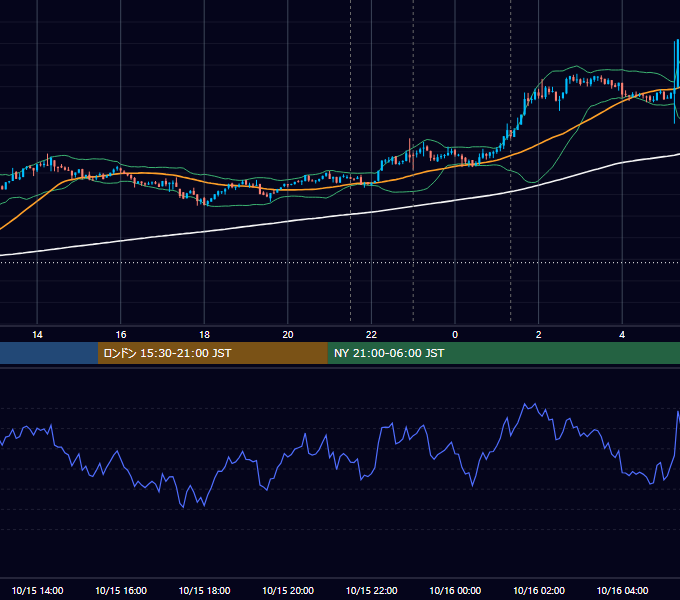Click the NY 21:00-06:00 JST session bar
Image resolution: width=680 pixels, height=600 pixels.
coord(503,353)
